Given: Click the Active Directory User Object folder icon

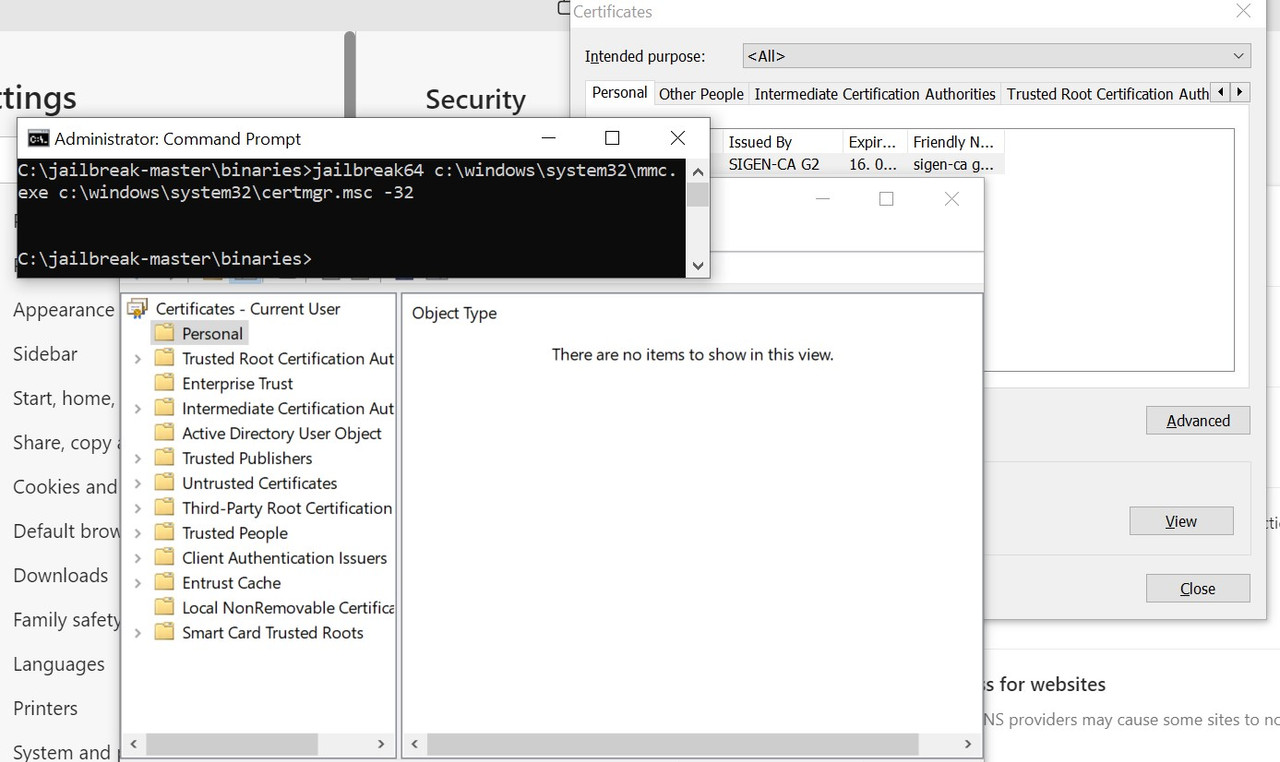Looking at the screenshot, I should pos(164,433).
